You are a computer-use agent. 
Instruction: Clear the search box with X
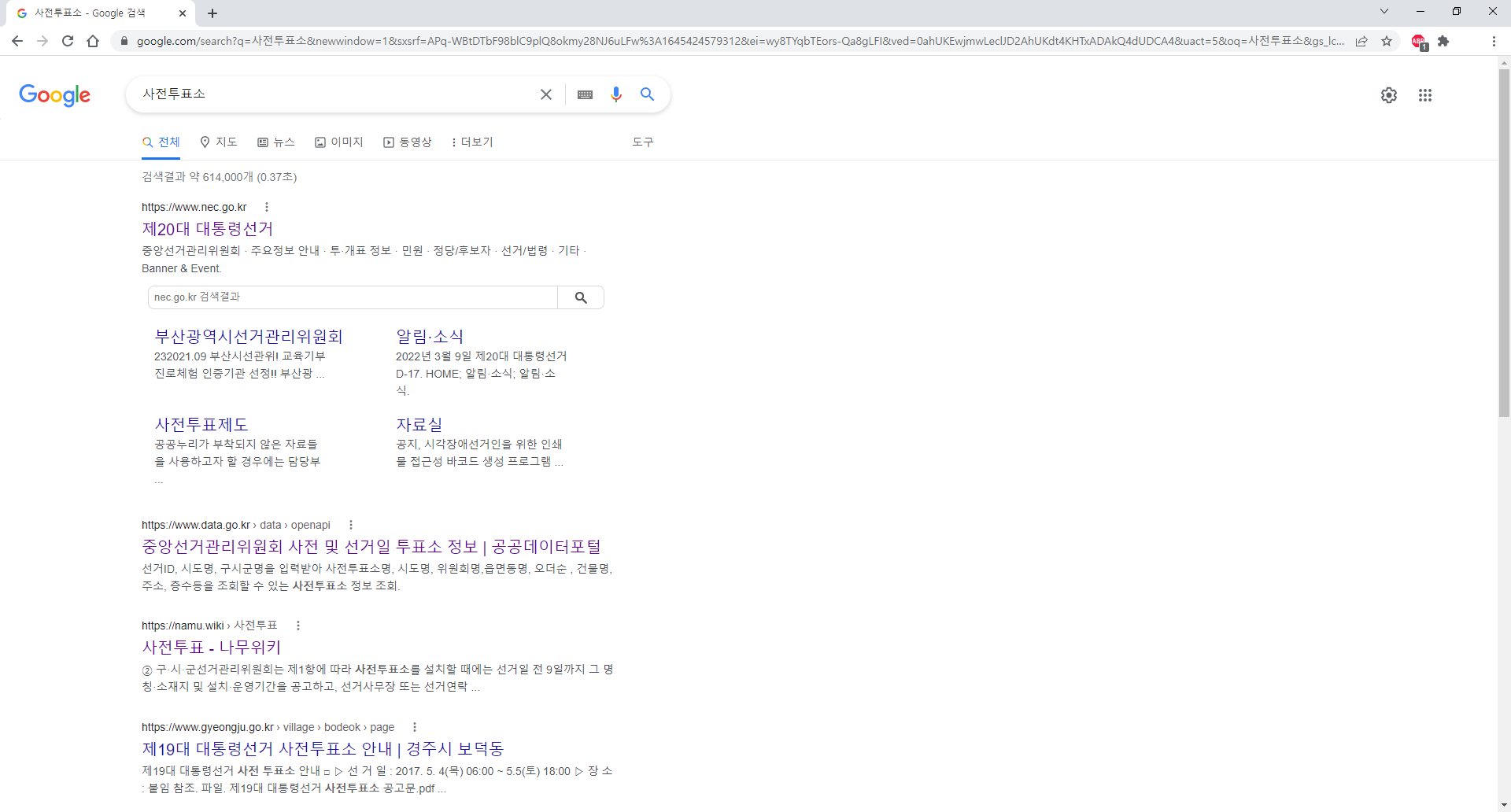pyautogui.click(x=546, y=94)
